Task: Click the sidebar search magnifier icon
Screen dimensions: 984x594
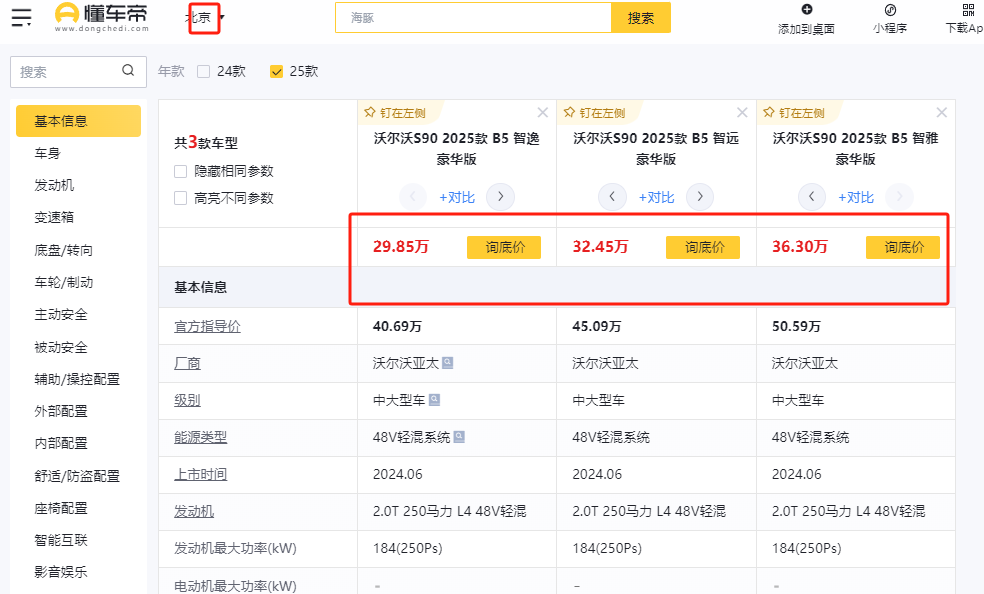Action: [128, 71]
